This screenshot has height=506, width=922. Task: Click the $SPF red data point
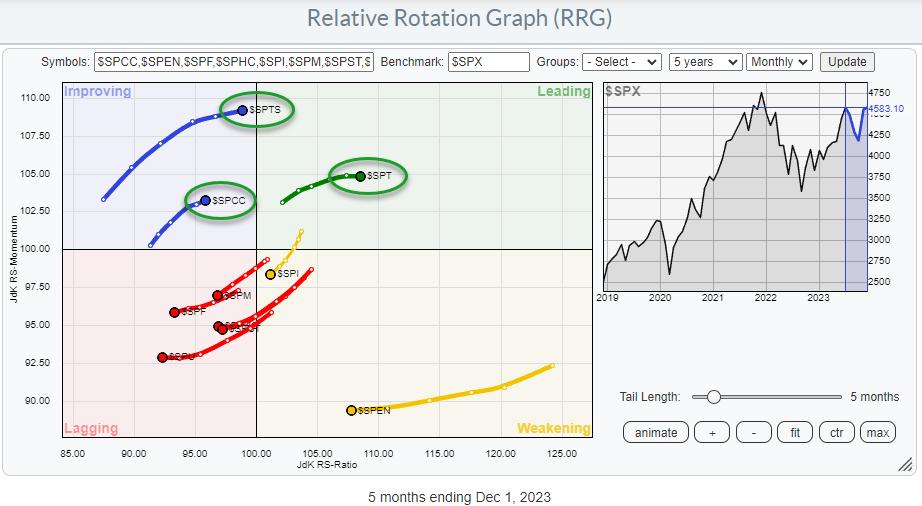(x=174, y=312)
